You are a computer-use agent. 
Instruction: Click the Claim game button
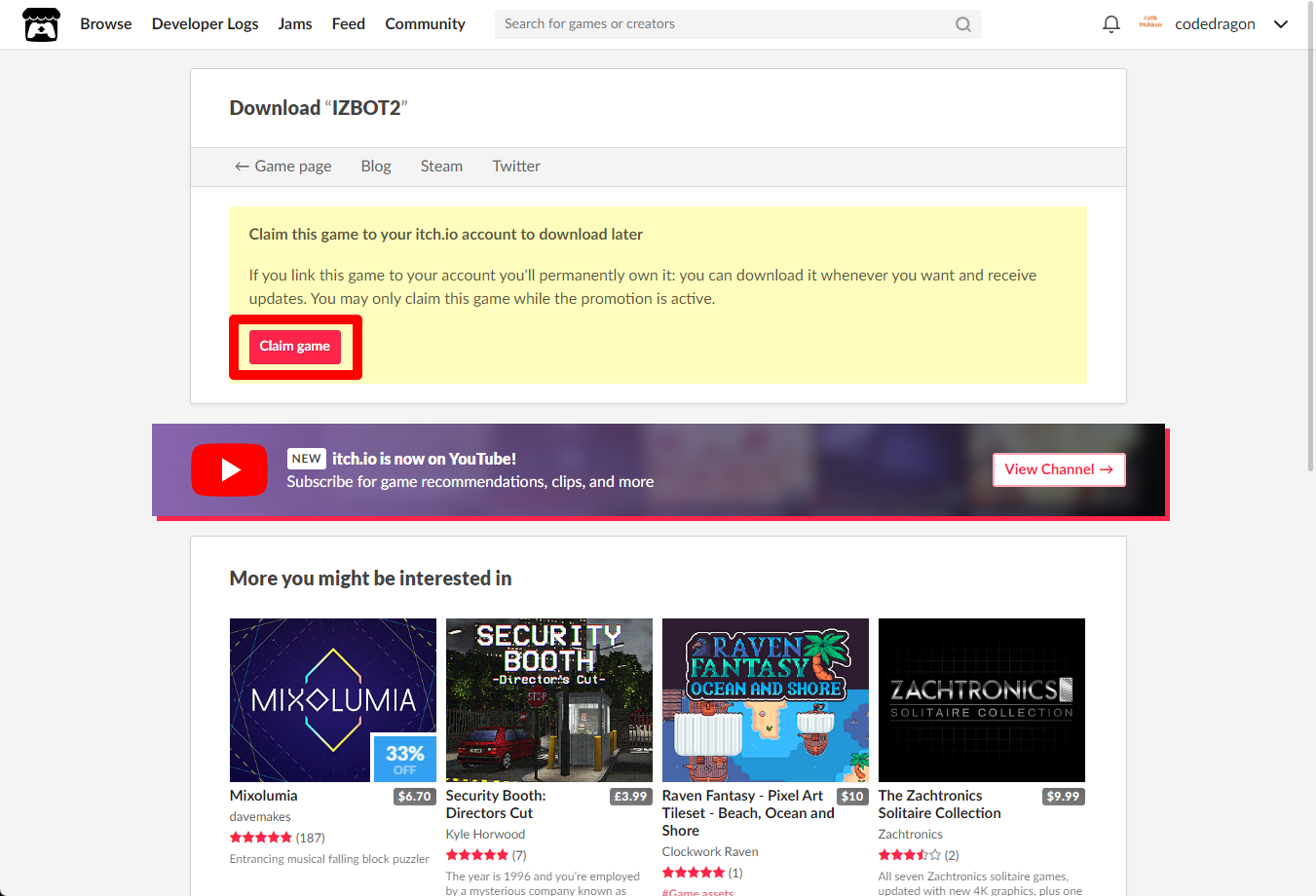(295, 347)
